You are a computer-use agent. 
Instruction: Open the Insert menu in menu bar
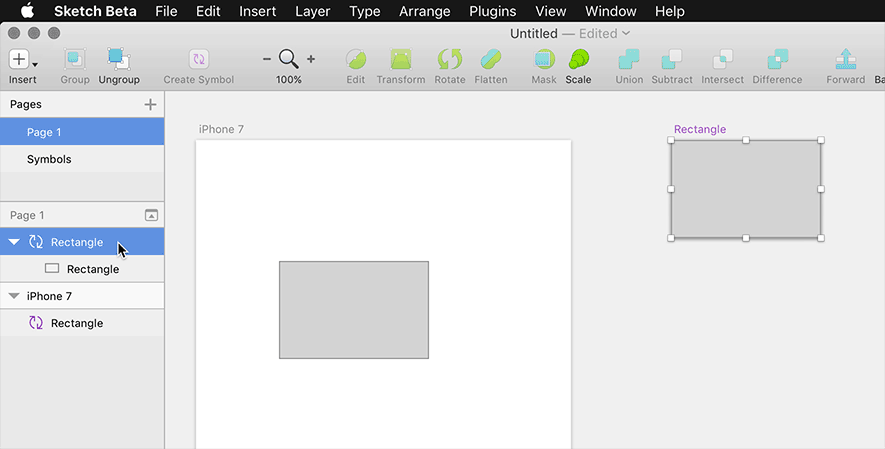pos(257,11)
